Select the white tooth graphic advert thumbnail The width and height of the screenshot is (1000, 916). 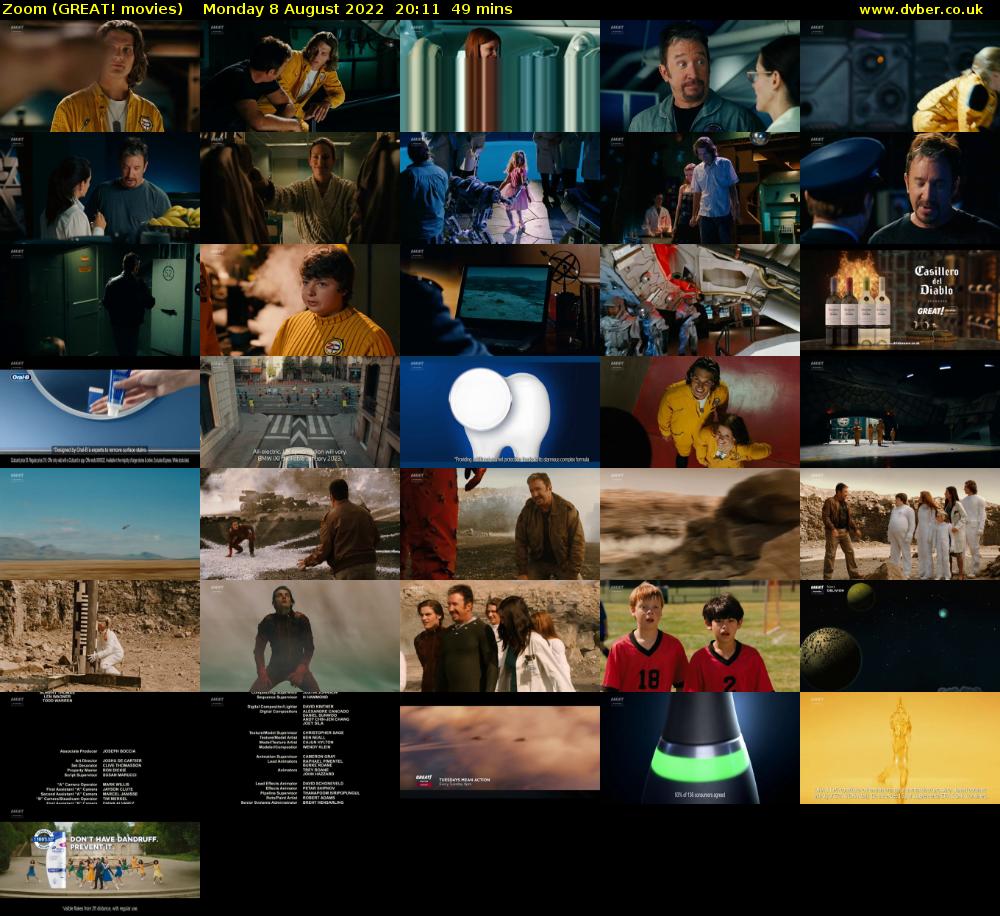point(499,412)
